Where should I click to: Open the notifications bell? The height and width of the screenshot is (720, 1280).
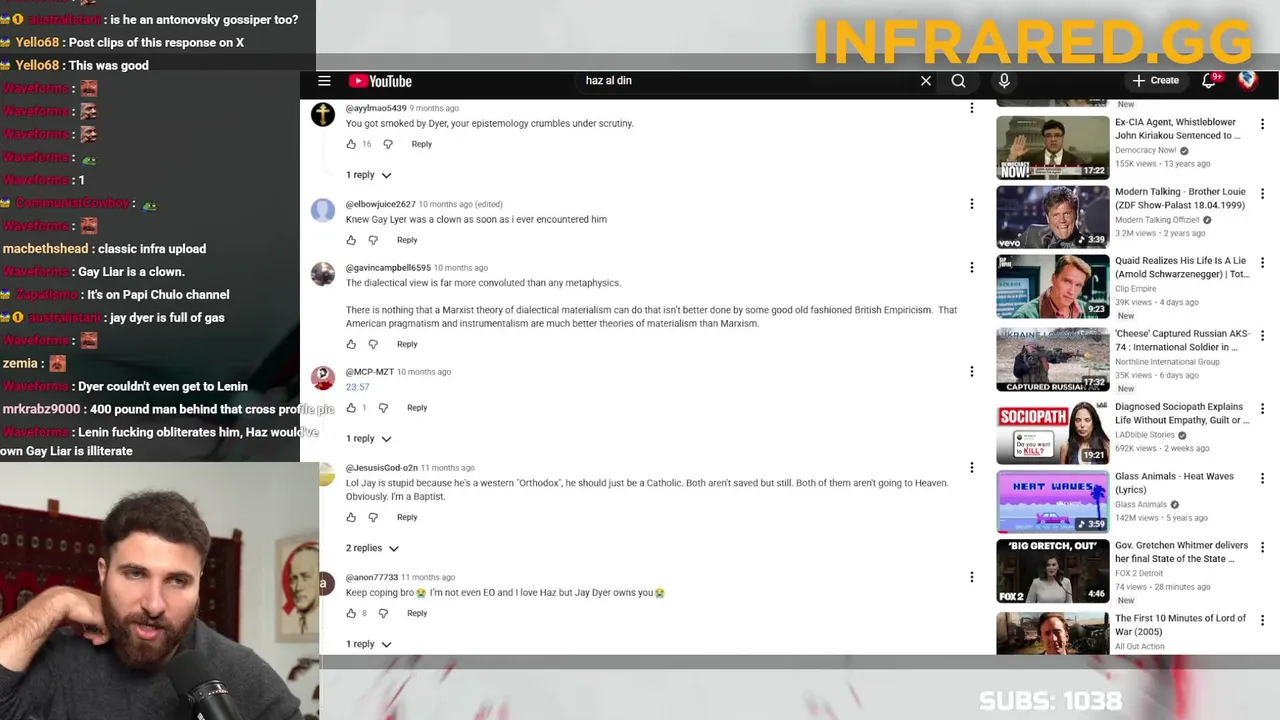(x=1209, y=81)
